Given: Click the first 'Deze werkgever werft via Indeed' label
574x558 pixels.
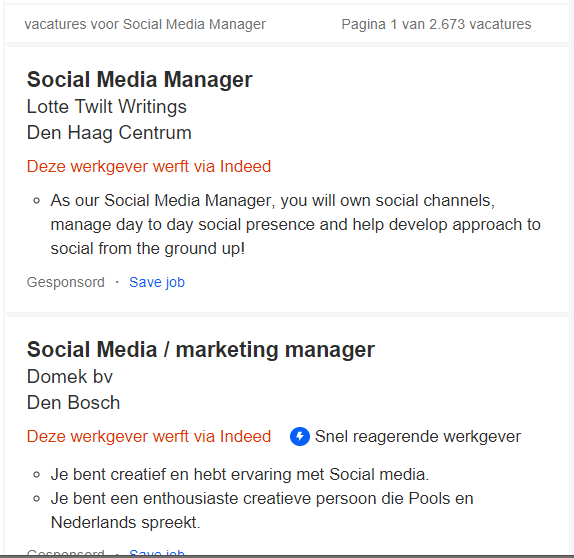Looking at the screenshot, I should tap(149, 167).
